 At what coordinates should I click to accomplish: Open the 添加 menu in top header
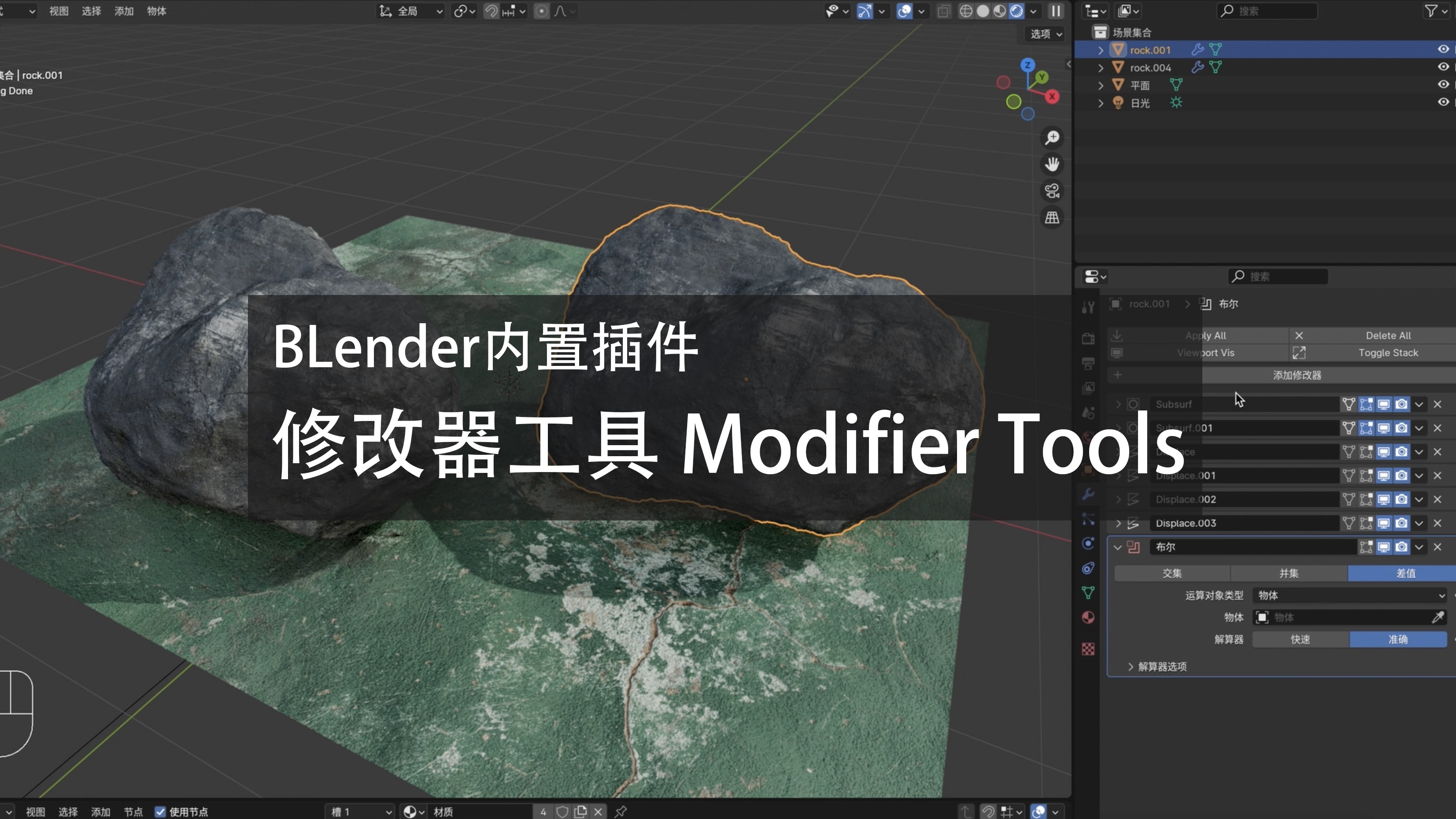point(124,11)
